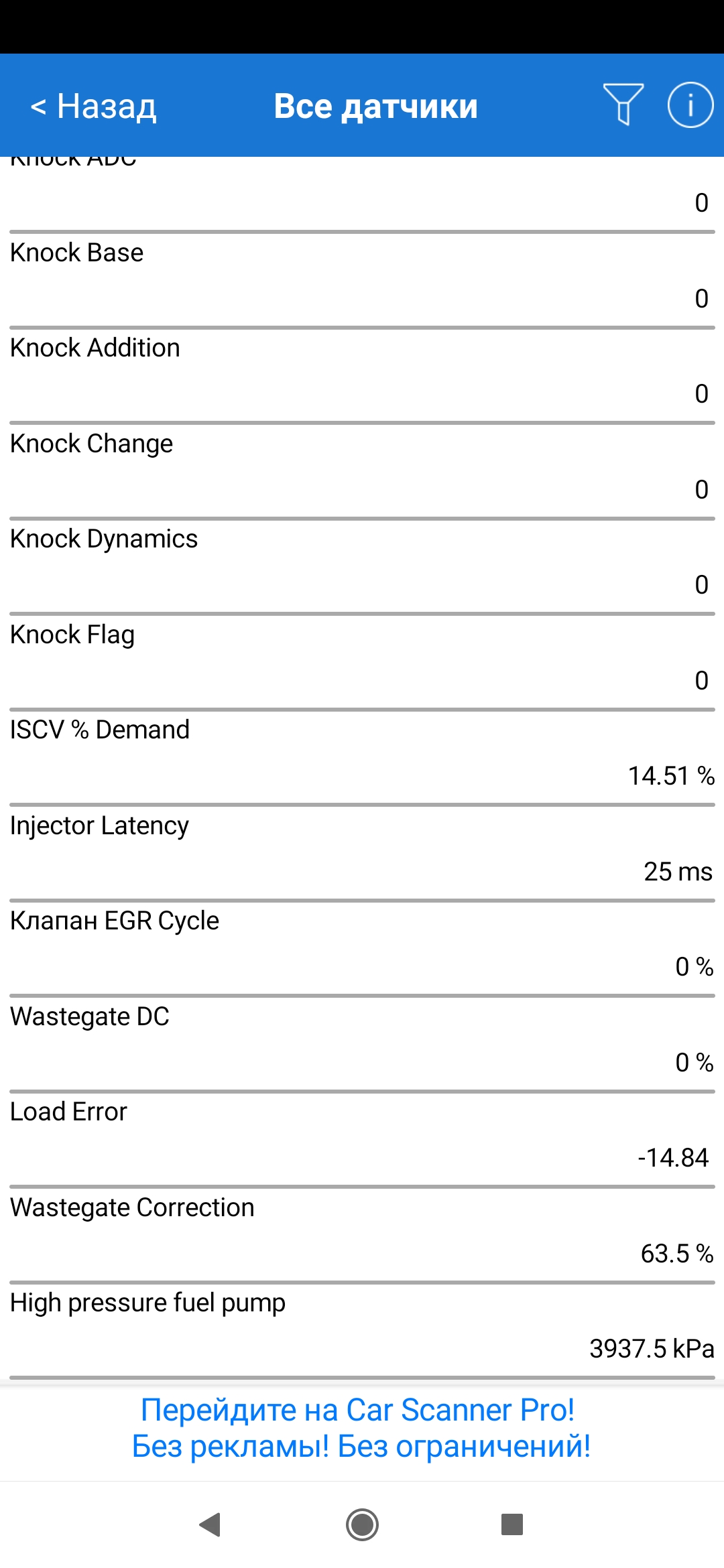Open the Load Error sensor
Viewport: 724px width, 1568px height.
coord(362,1139)
